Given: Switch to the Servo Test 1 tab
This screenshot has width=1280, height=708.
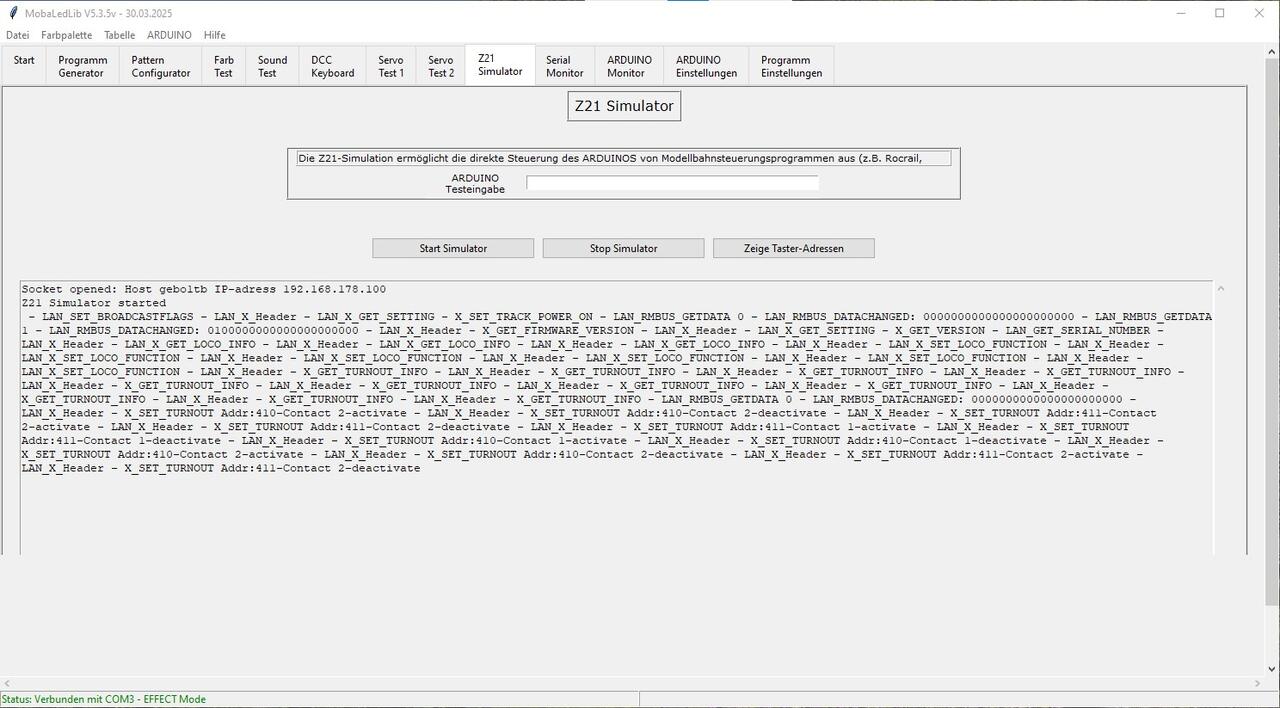Looking at the screenshot, I should point(391,66).
